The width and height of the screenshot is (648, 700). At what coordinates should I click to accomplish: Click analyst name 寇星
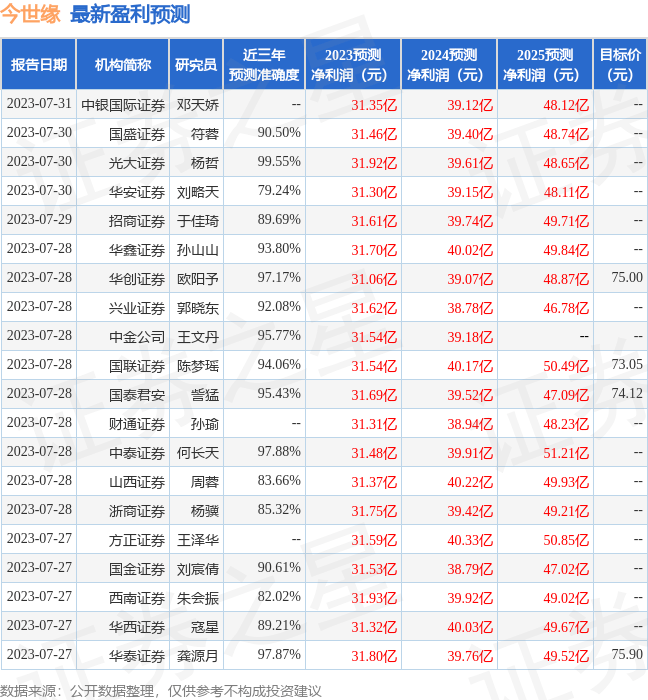pos(205,628)
